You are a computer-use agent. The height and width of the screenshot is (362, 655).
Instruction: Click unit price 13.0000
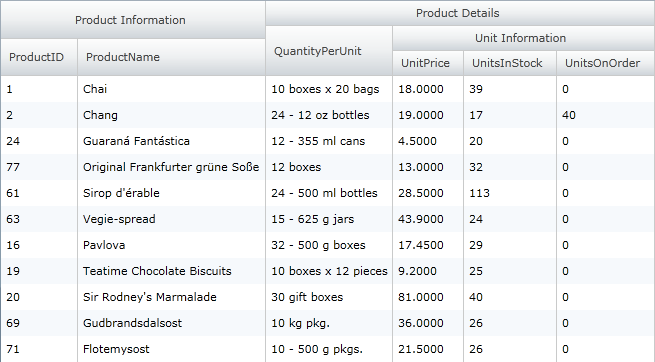[x=428, y=167]
